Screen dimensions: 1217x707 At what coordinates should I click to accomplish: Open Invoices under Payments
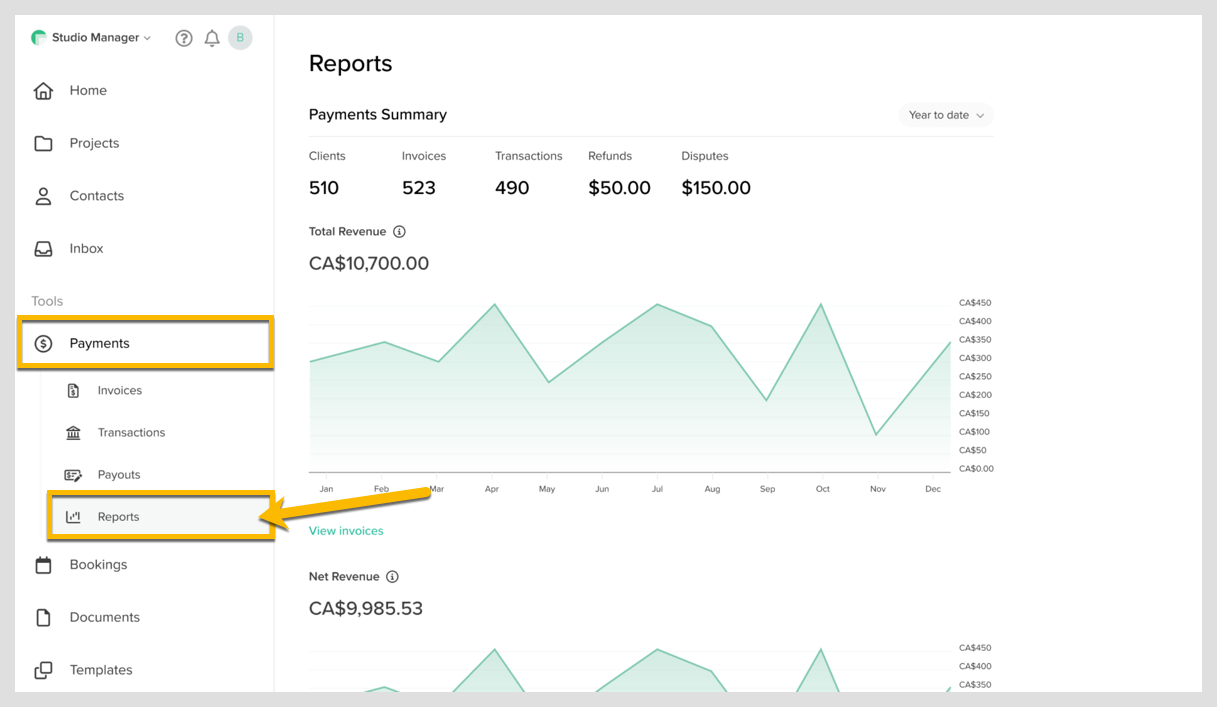tap(119, 391)
